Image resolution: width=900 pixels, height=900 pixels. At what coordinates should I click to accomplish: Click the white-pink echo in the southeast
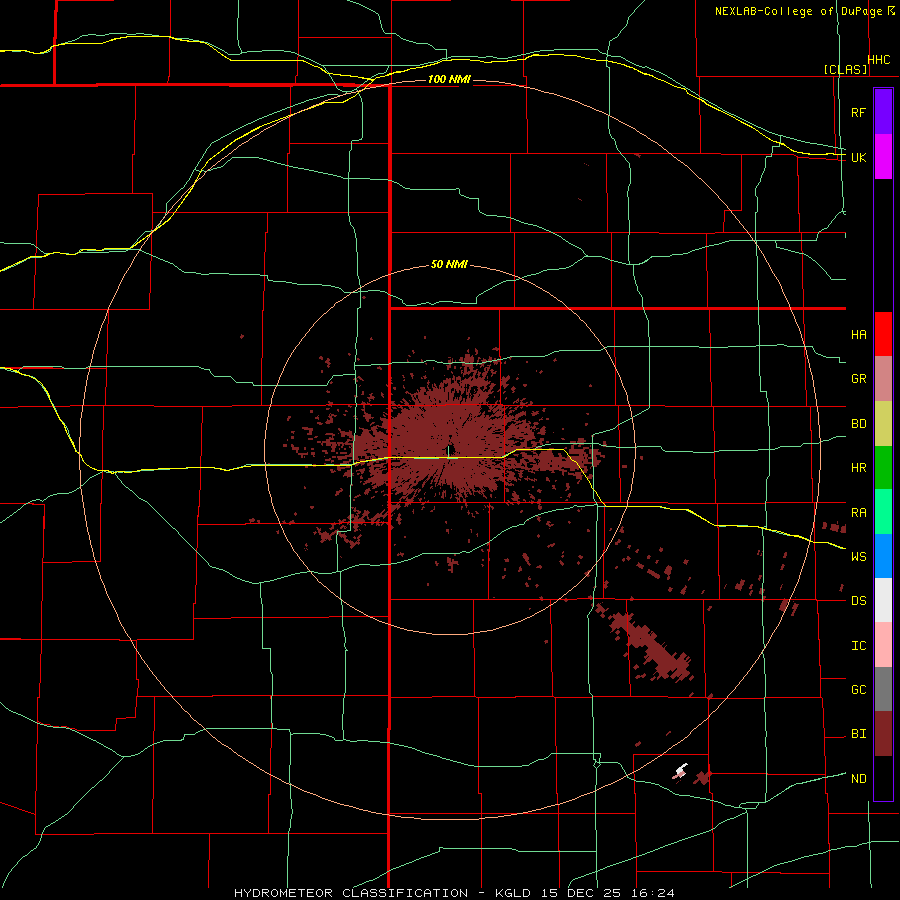pos(680,771)
